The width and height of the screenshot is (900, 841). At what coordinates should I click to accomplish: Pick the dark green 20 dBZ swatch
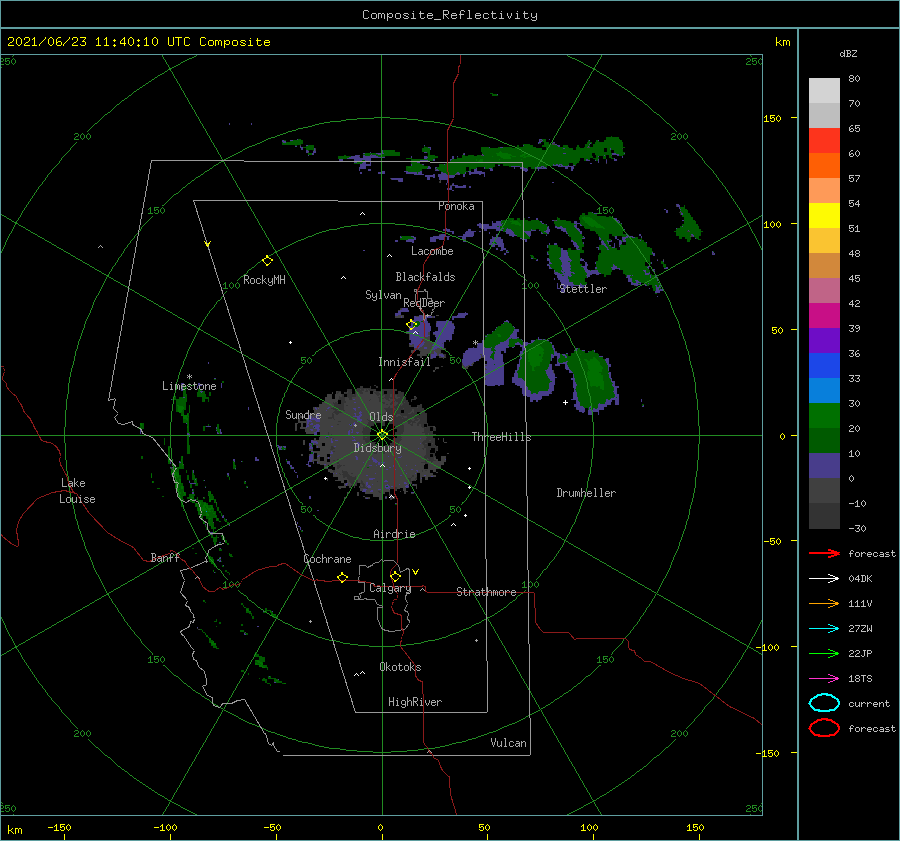pos(824,441)
